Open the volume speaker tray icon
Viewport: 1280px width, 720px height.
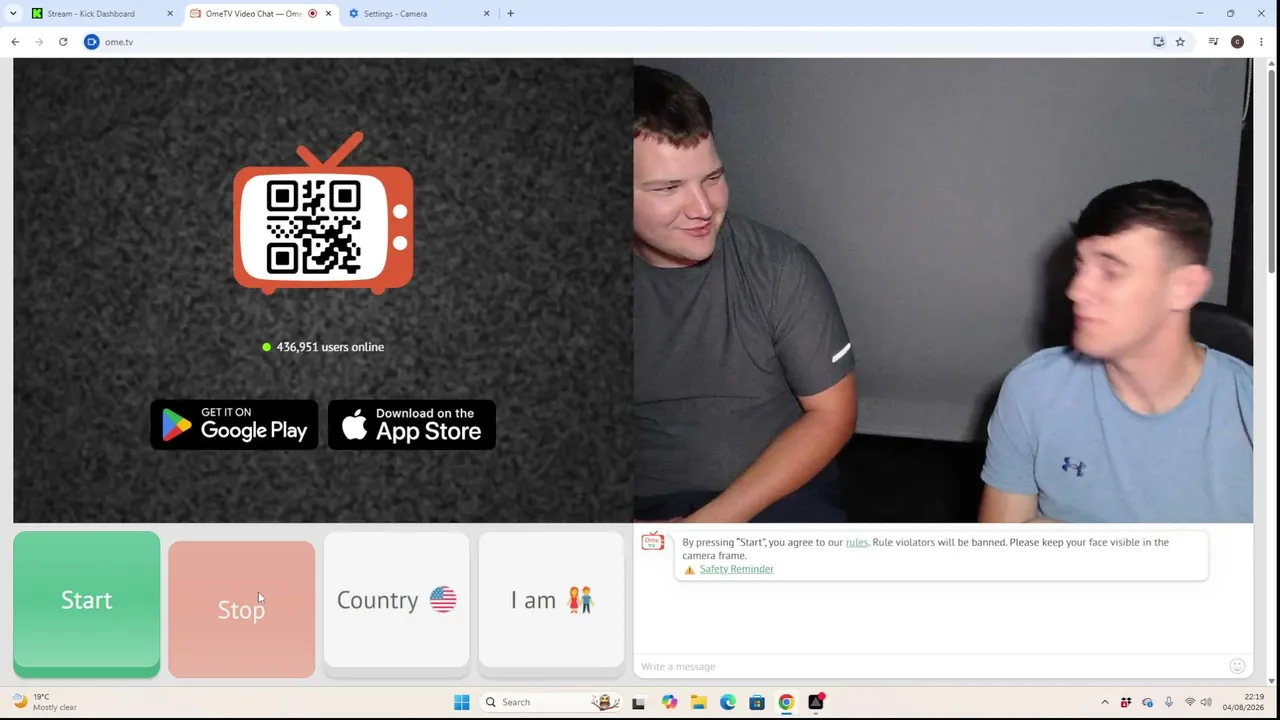click(x=1206, y=702)
